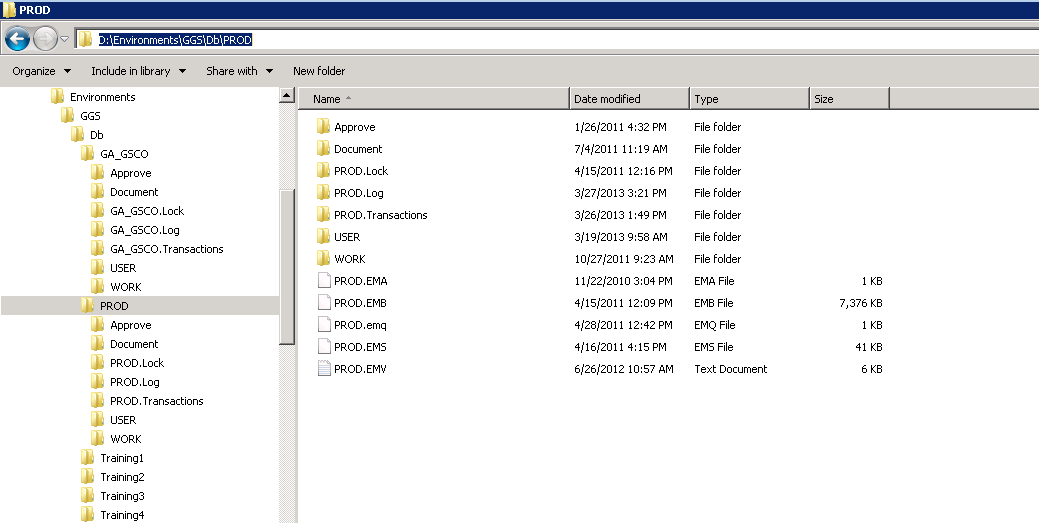1039x523 pixels.
Task: Click the tree pane scroll-up arrow
Action: [x=287, y=97]
